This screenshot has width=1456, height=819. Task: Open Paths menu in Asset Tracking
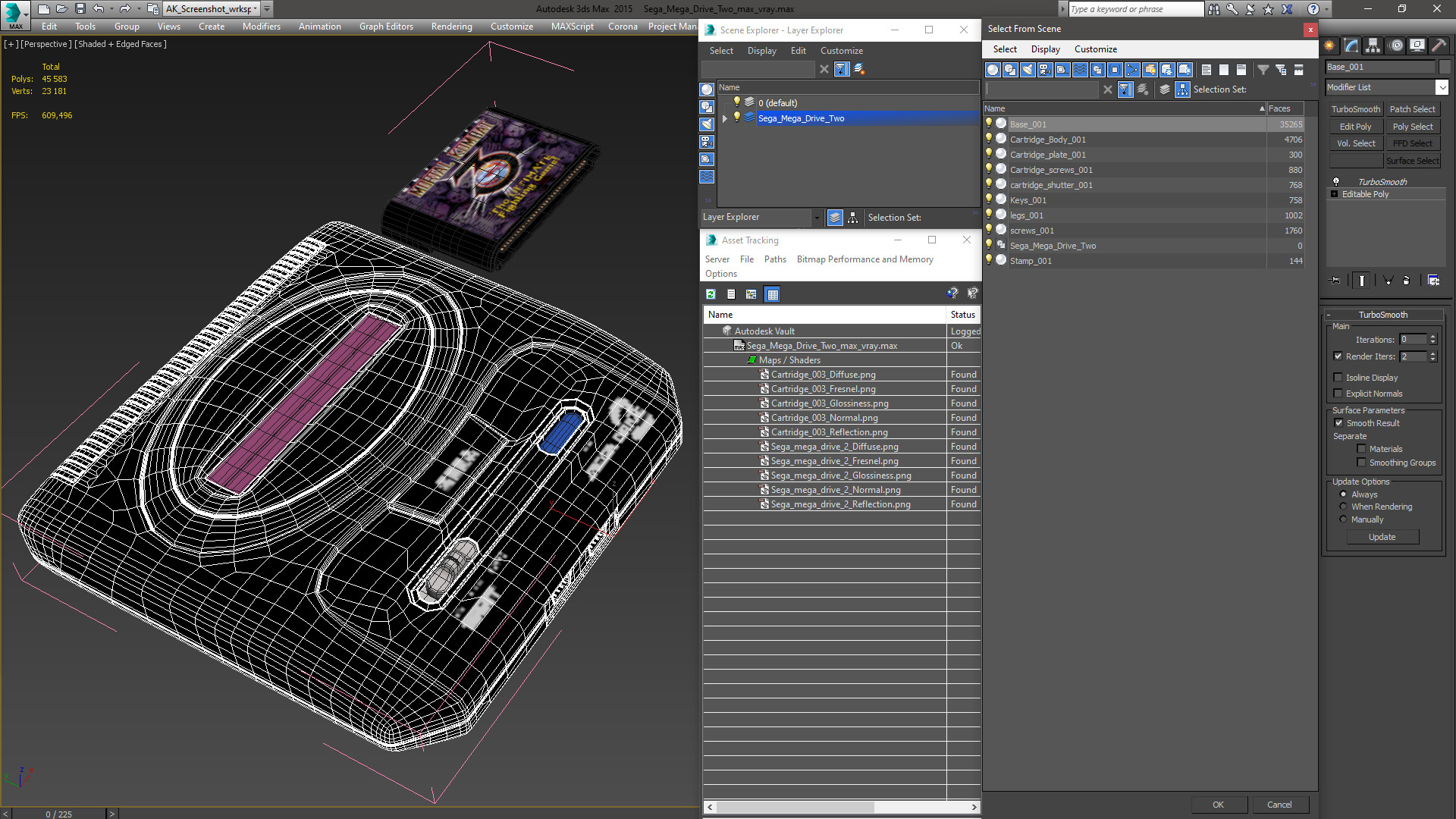click(x=775, y=259)
